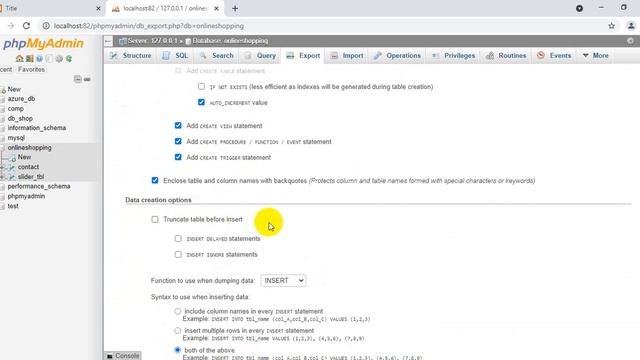Viewport: 640px width, 360px height.
Task: Enable Truncate table before insert
Action: click(155, 219)
